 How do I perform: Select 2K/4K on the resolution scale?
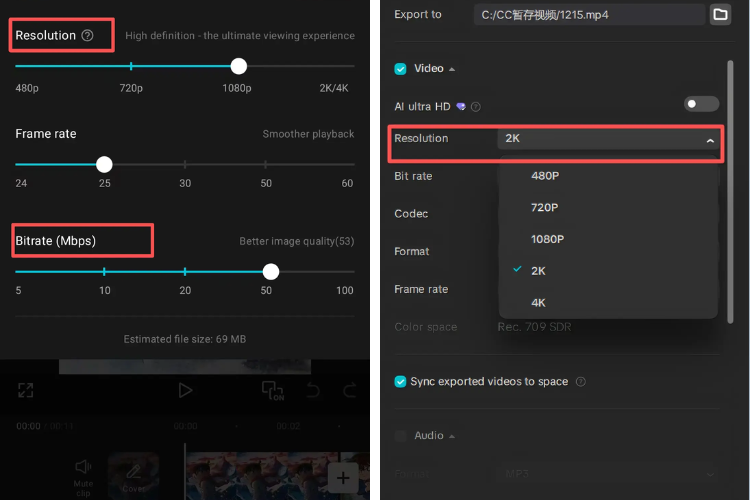(334, 88)
